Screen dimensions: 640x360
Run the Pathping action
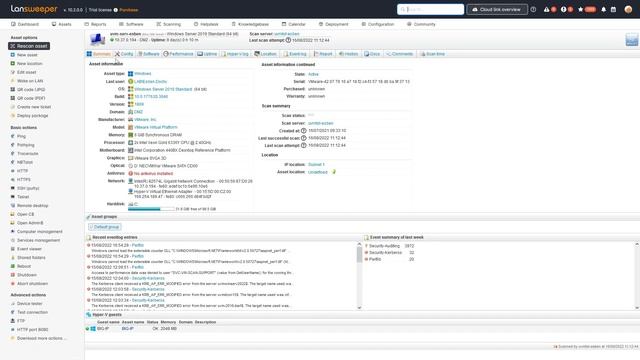26,145
